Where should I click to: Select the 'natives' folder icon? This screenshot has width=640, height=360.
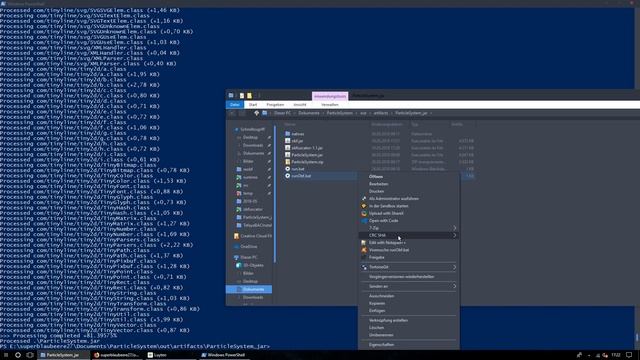pyautogui.click(x=288, y=134)
